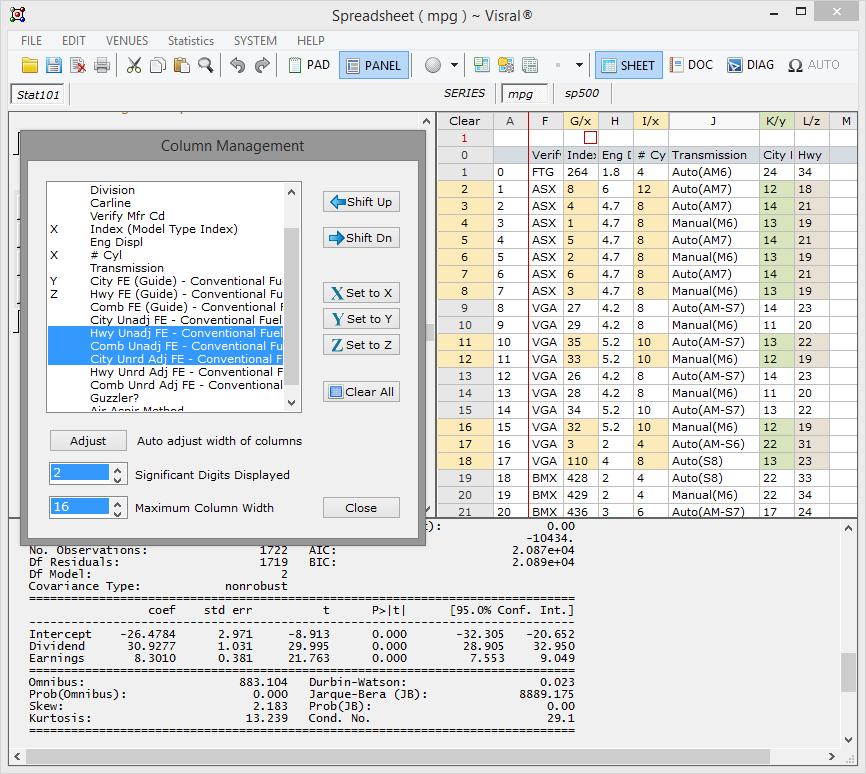Click the undo arrow icon

point(237,66)
